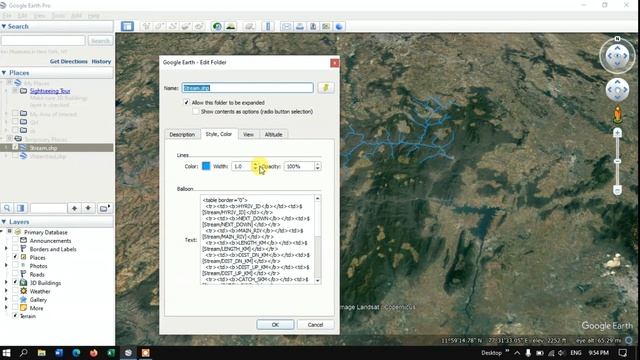Show historical imagery clock icon in toolbar
Image resolution: width=640 pixels, height=360 pixels.
pyautogui.click(x=217, y=27)
